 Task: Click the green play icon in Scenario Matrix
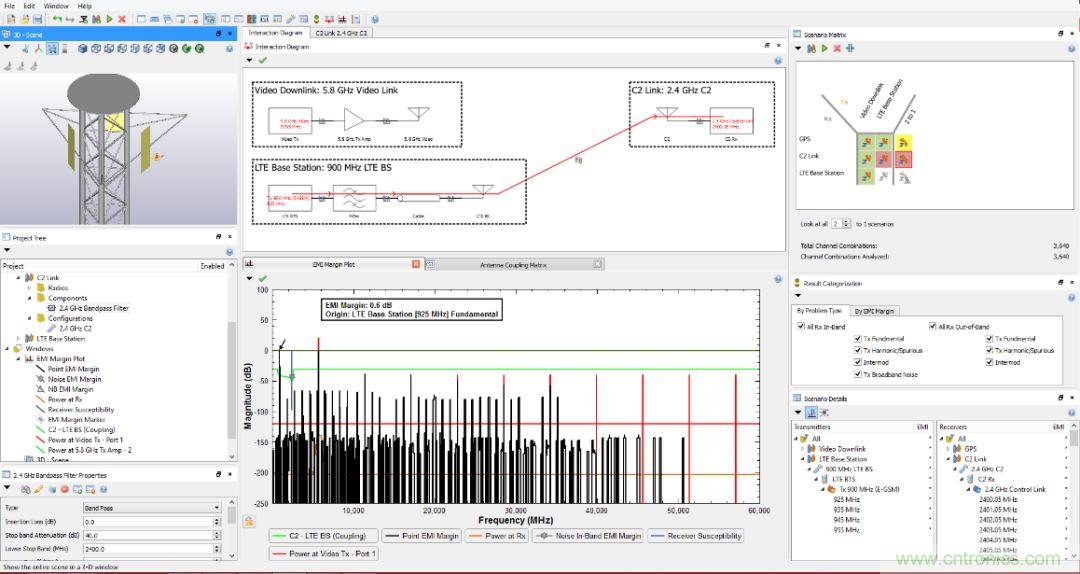pos(825,48)
